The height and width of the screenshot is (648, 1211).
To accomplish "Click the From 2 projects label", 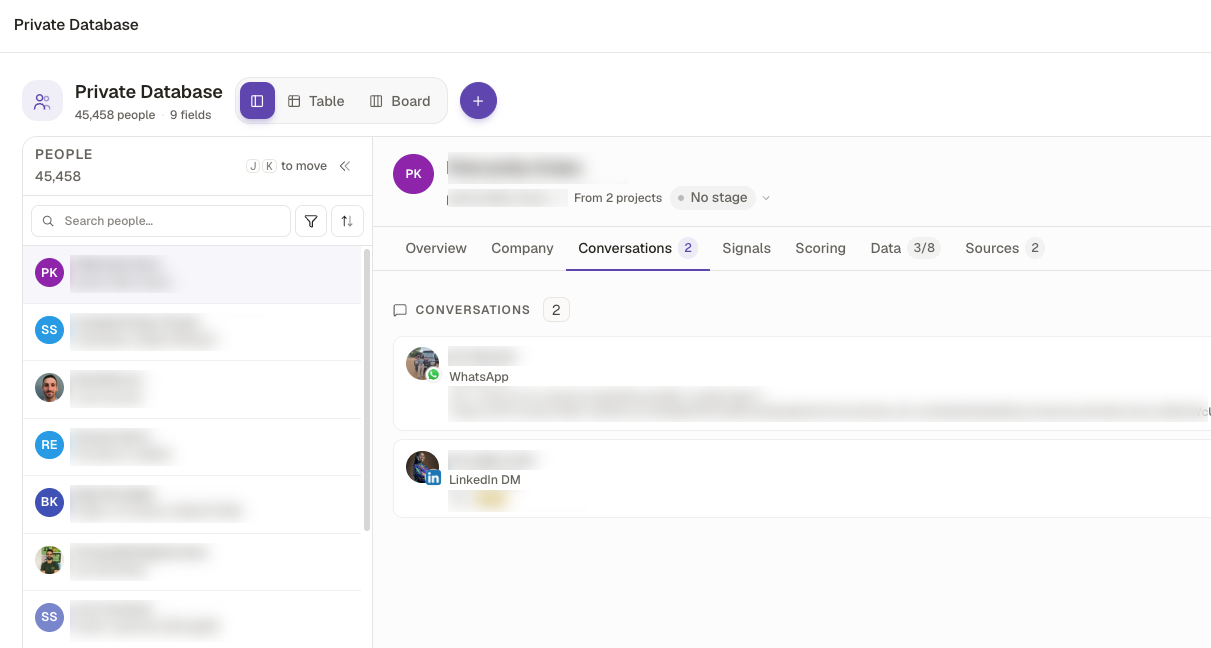I will [618, 198].
